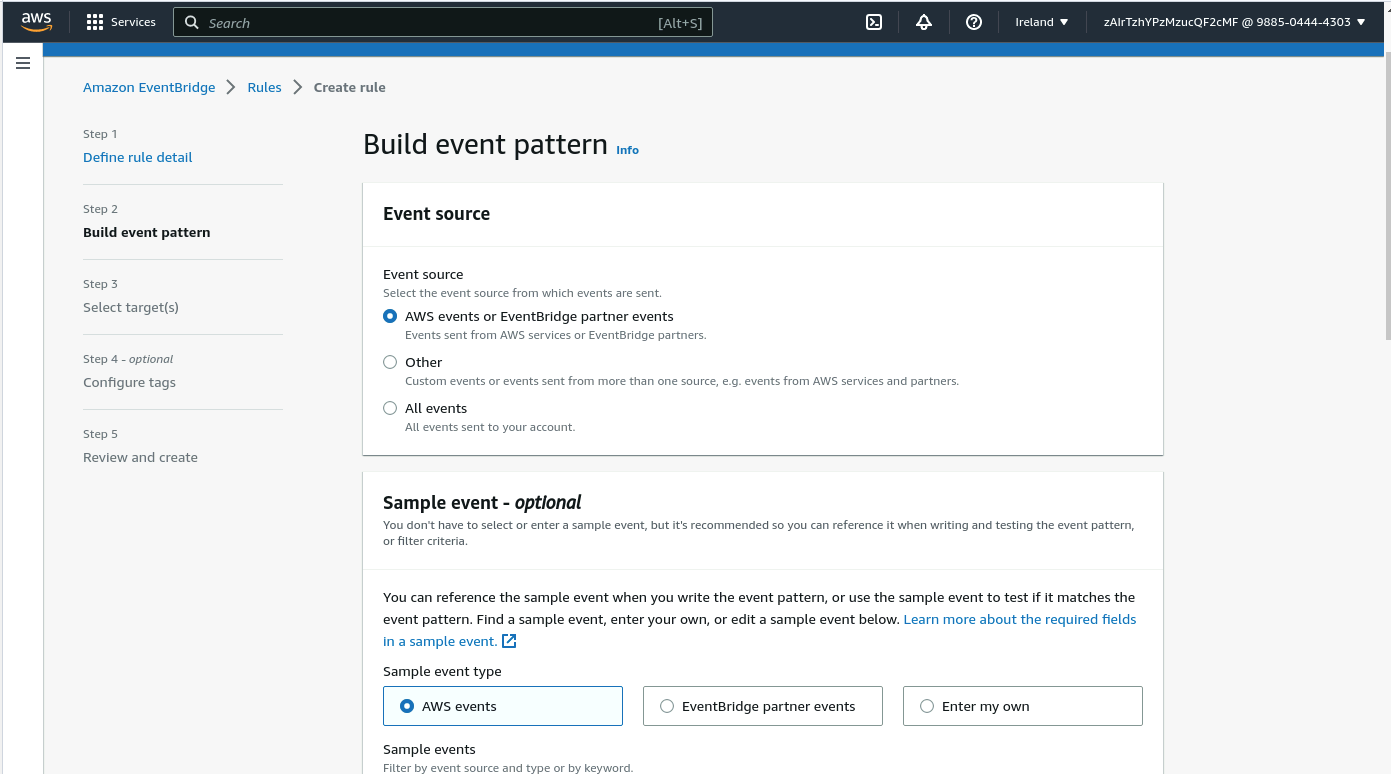
Task: Open the Services grid menu
Action: pos(95,22)
